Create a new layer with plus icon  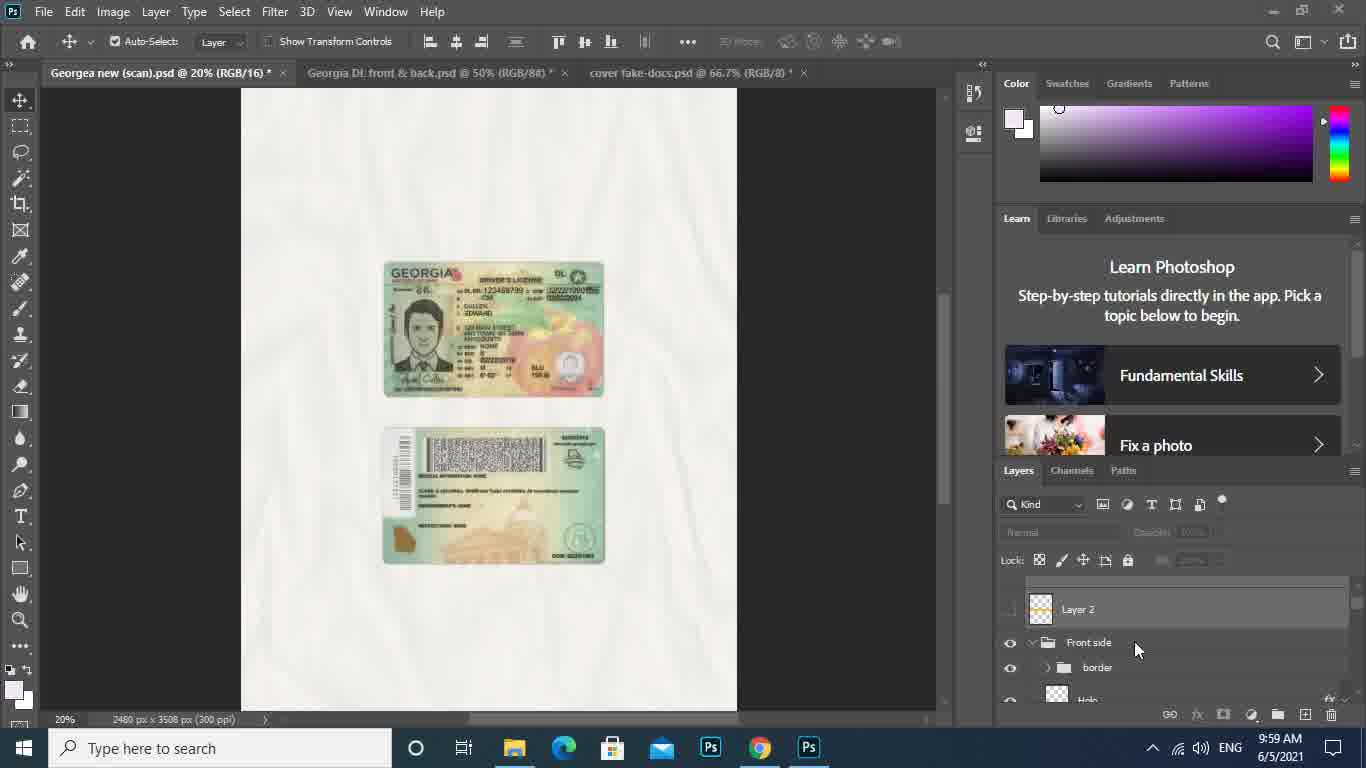[1305, 715]
